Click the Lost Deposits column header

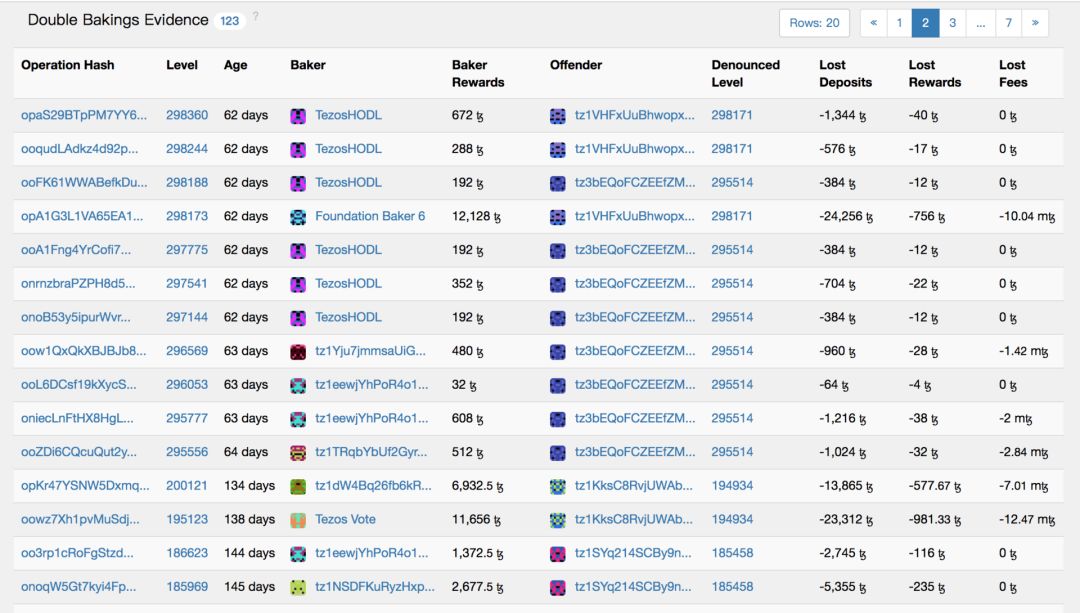tap(845, 74)
